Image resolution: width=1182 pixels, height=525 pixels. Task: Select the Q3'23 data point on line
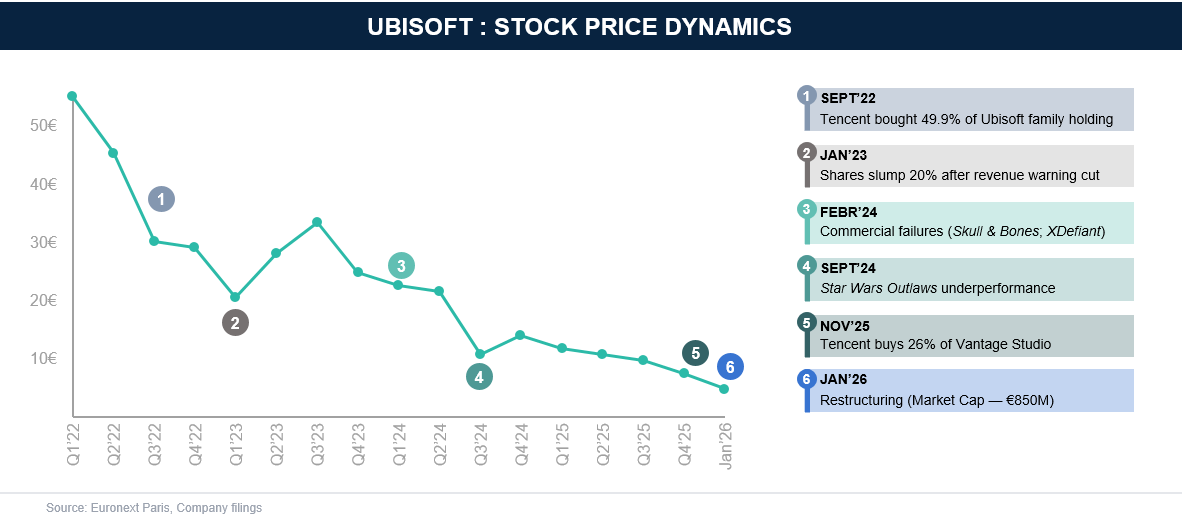pos(317,222)
